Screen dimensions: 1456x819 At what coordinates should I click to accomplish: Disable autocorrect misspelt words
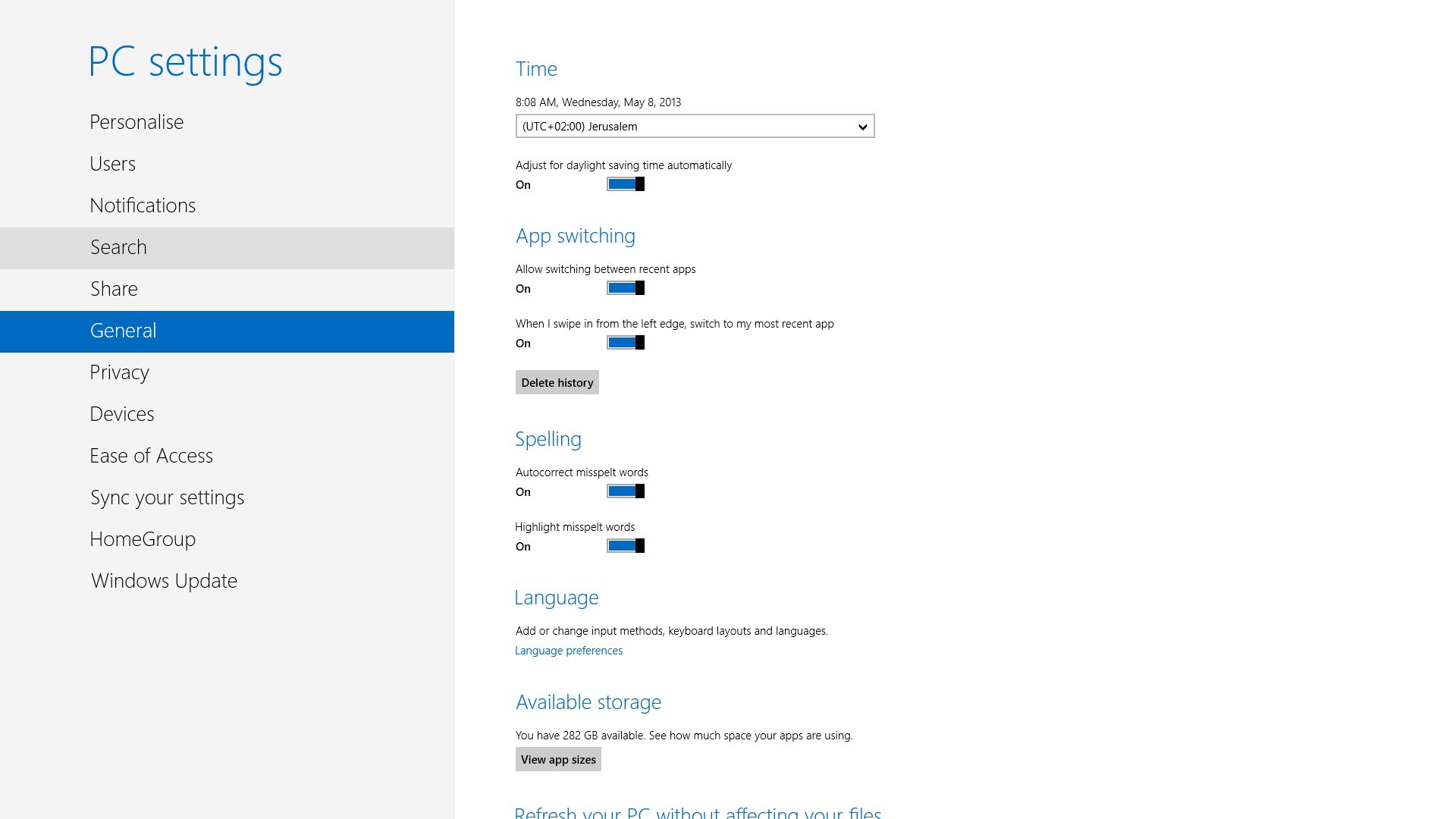coord(625,491)
